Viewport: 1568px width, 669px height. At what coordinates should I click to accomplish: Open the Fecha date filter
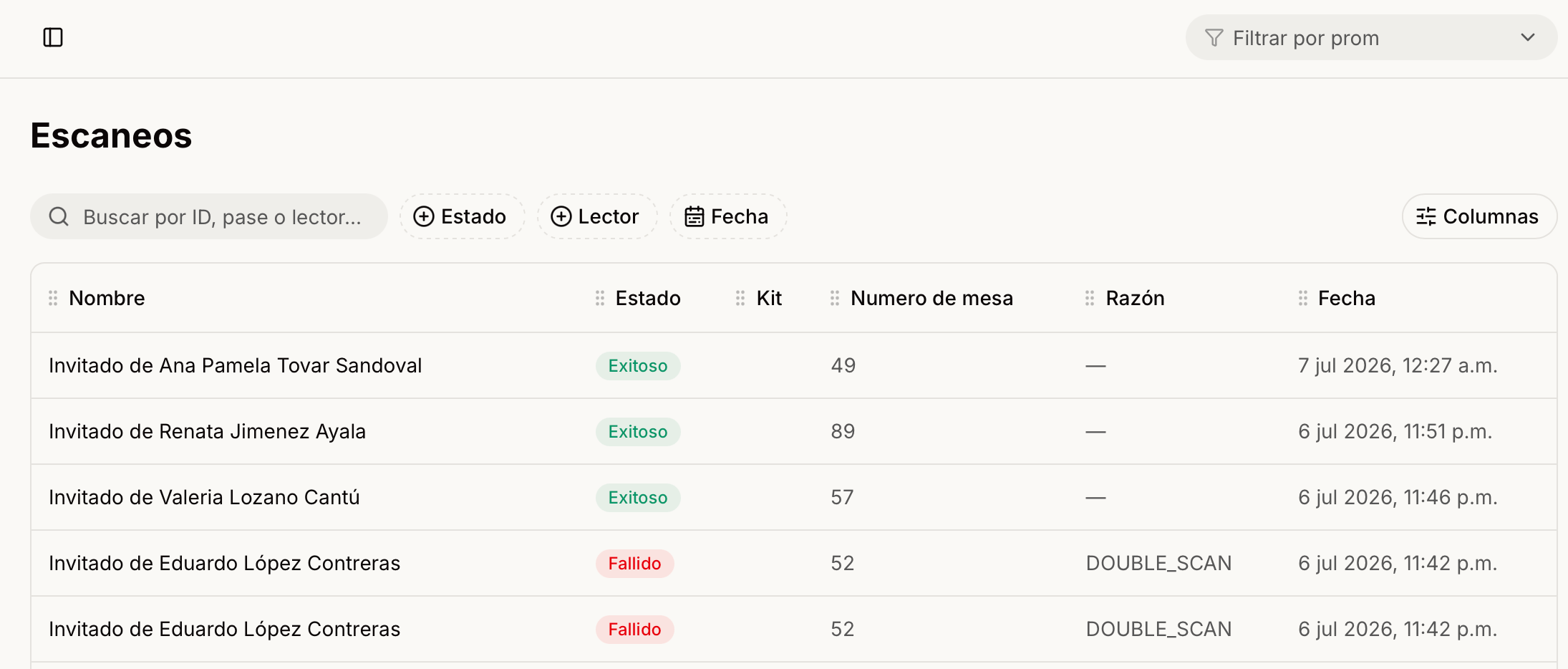pos(728,216)
